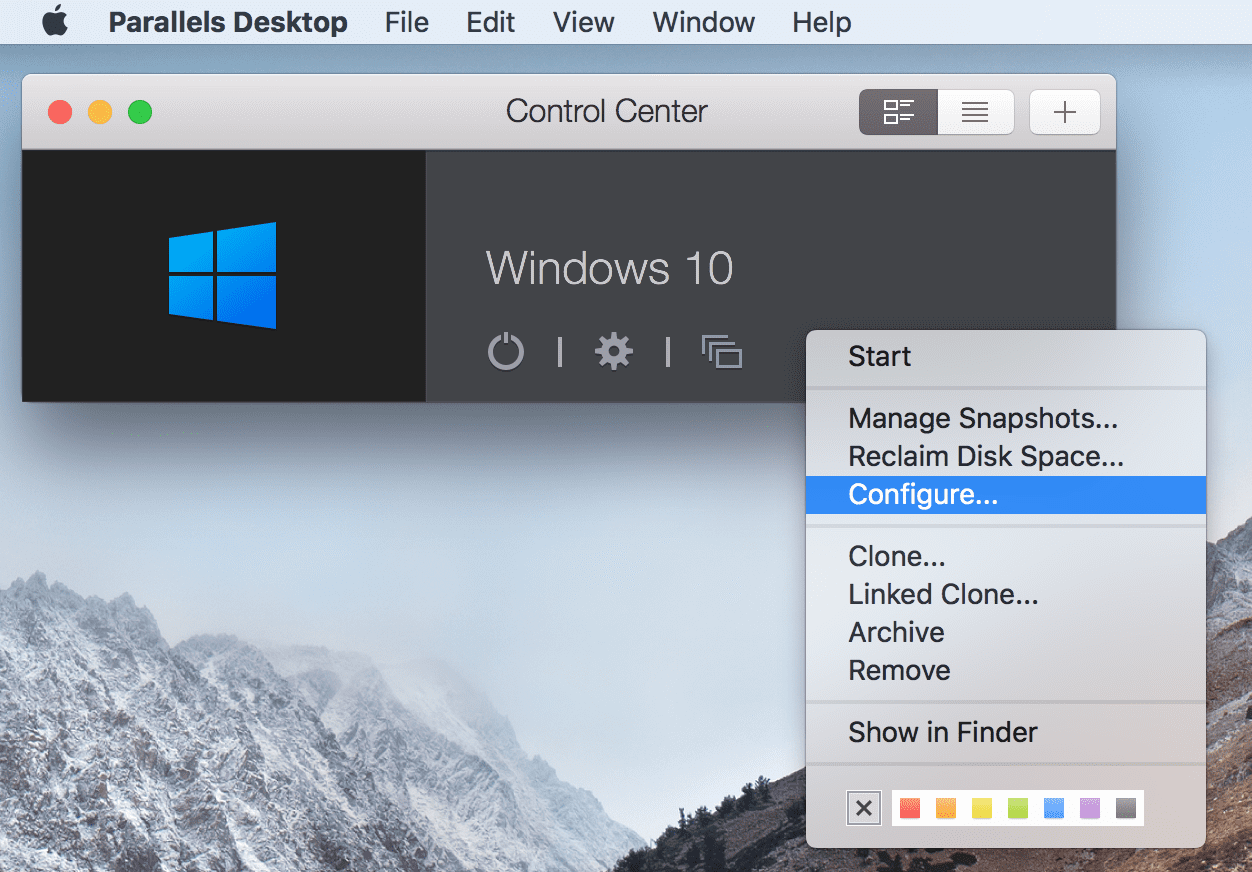This screenshot has width=1252, height=872.
Task: Apply the orange color tag
Action: coord(946,808)
